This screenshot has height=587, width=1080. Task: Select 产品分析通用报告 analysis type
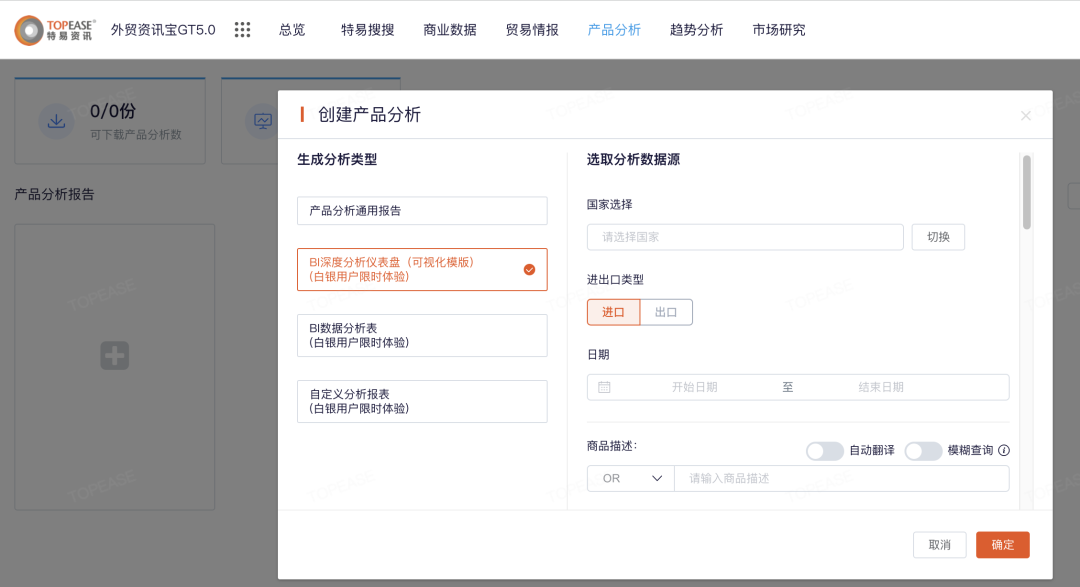click(421, 210)
